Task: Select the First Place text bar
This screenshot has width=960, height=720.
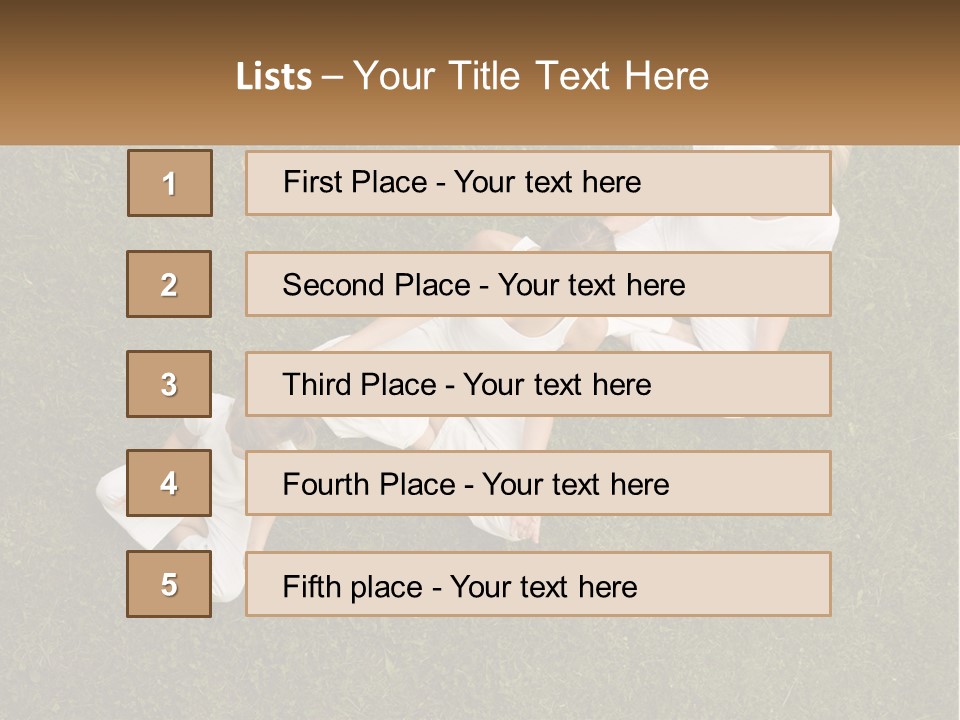Action: [x=538, y=183]
